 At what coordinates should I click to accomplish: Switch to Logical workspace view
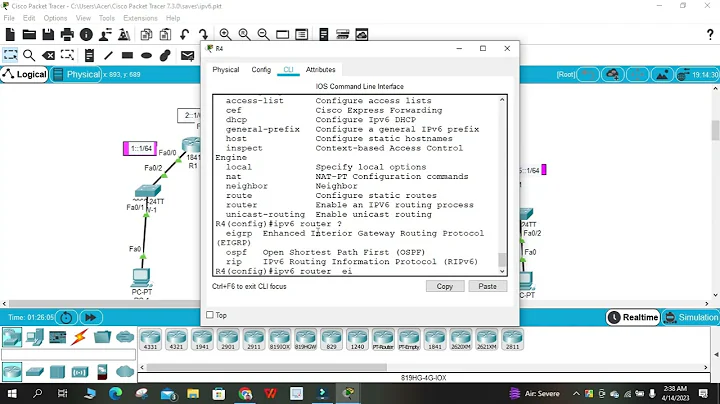click(x=24, y=74)
